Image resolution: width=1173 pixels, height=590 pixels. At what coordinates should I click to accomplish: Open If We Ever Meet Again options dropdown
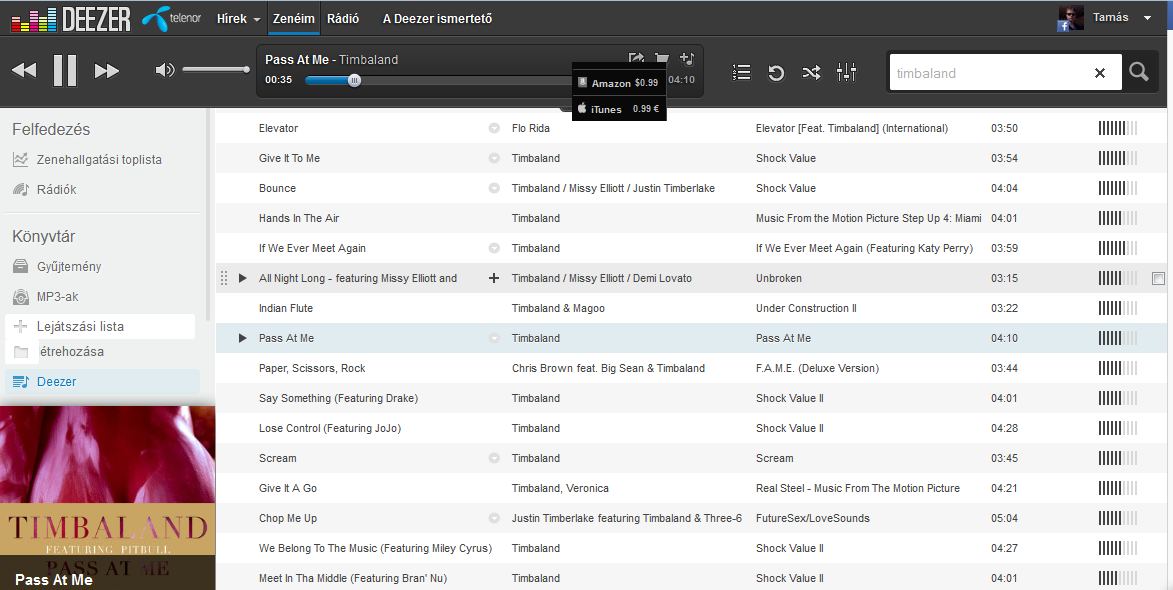point(494,248)
